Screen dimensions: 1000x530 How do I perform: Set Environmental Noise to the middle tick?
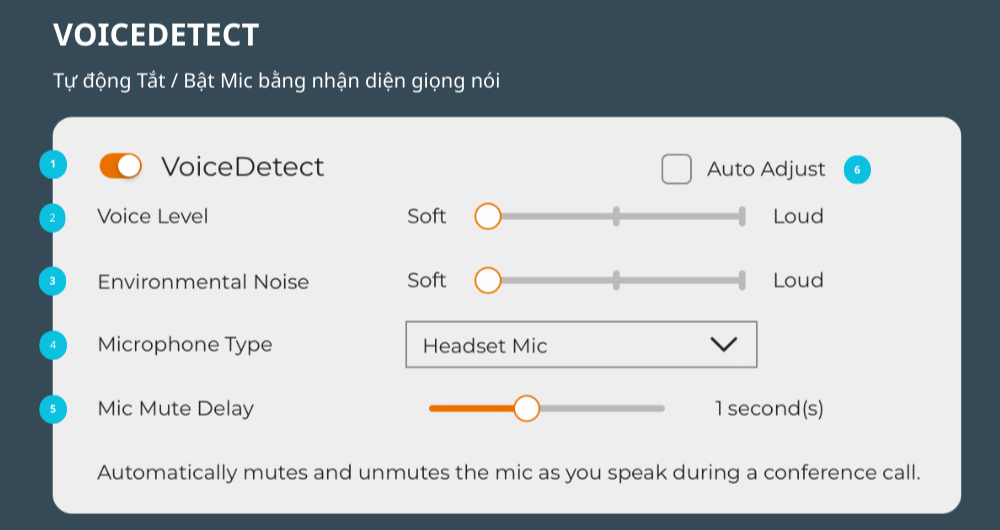(x=616, y=281)
